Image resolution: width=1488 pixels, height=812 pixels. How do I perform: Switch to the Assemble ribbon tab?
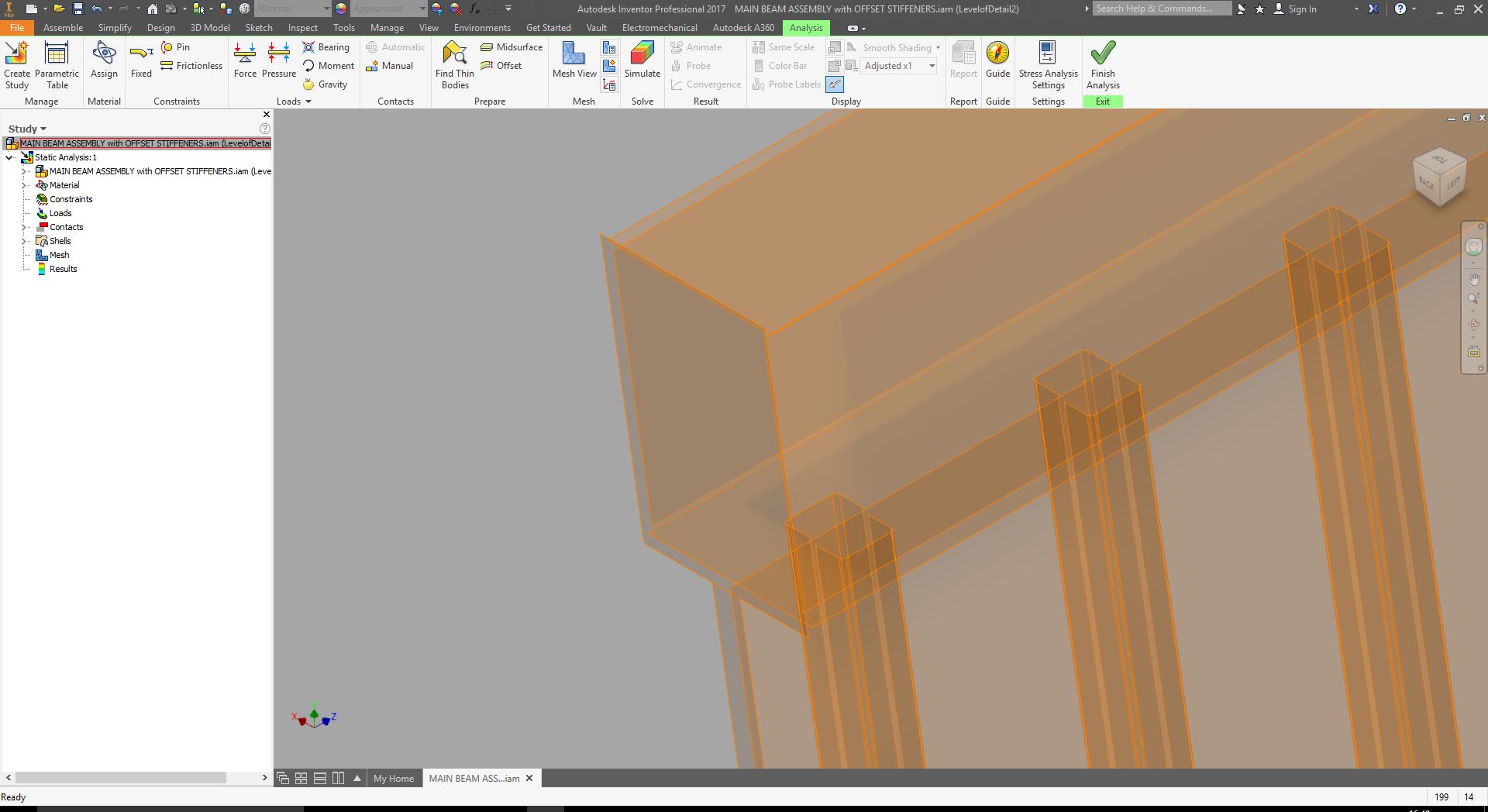(x=63, y=28)
